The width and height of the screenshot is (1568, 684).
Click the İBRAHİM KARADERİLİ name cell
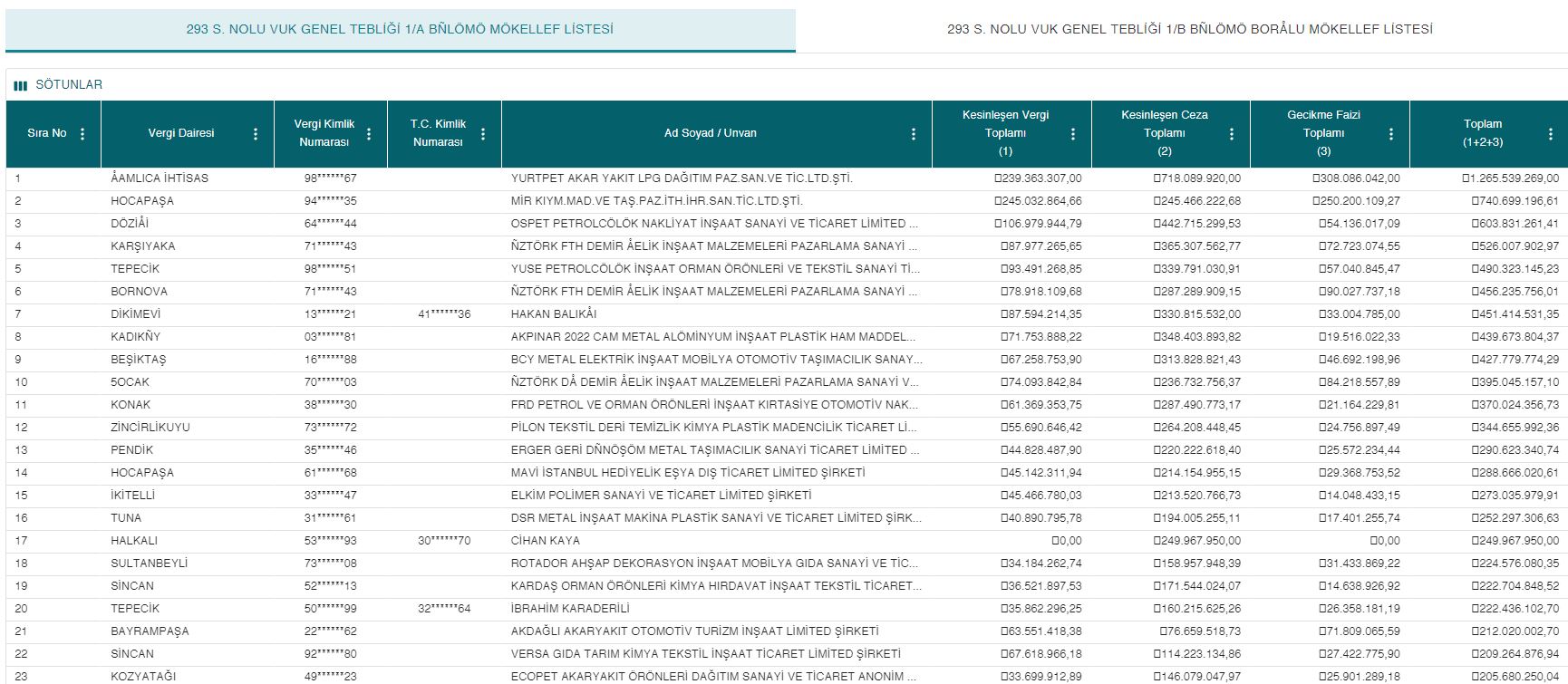click(x=570, y=609)
